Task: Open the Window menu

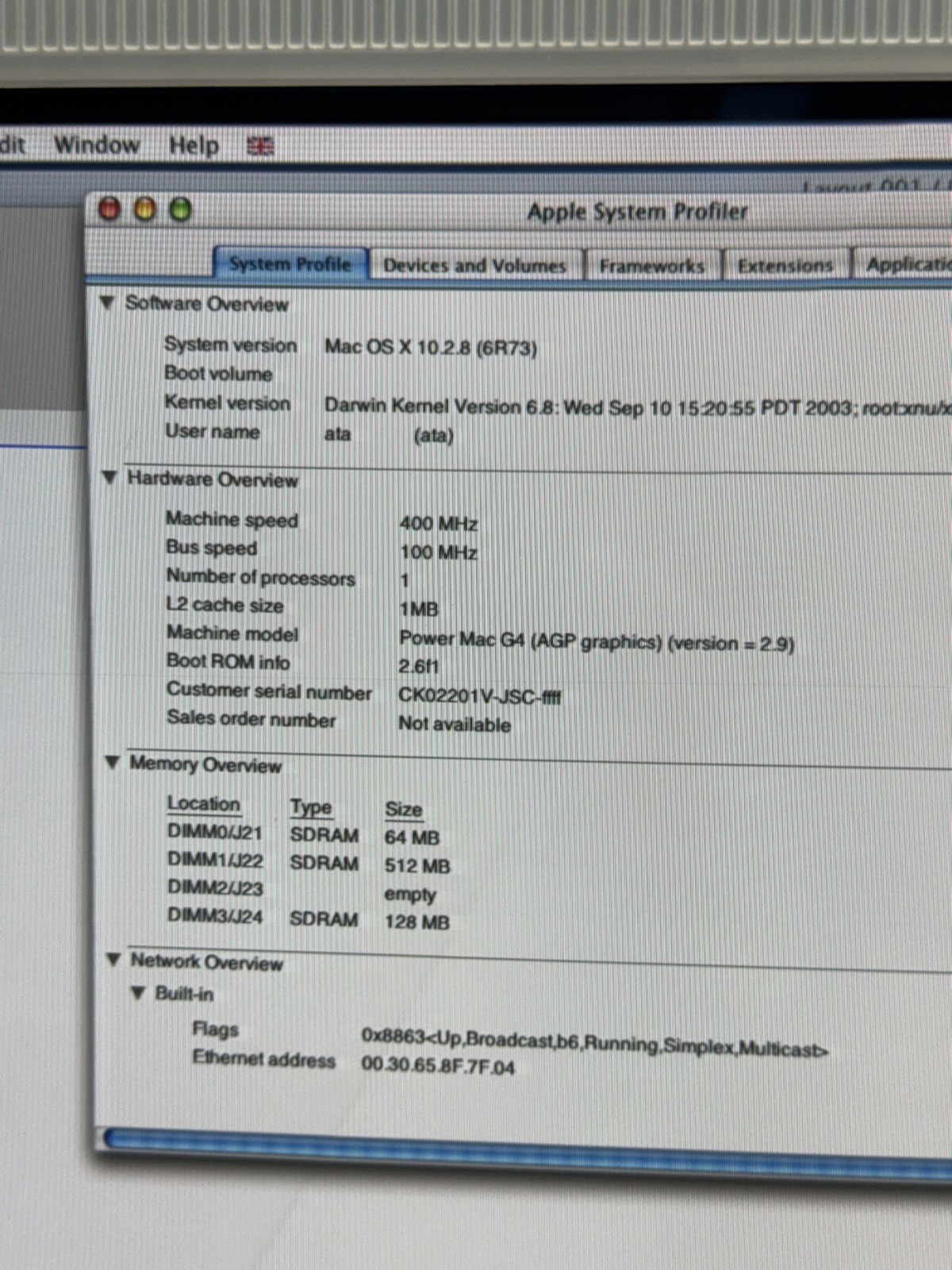Action: tap(96, 145)
